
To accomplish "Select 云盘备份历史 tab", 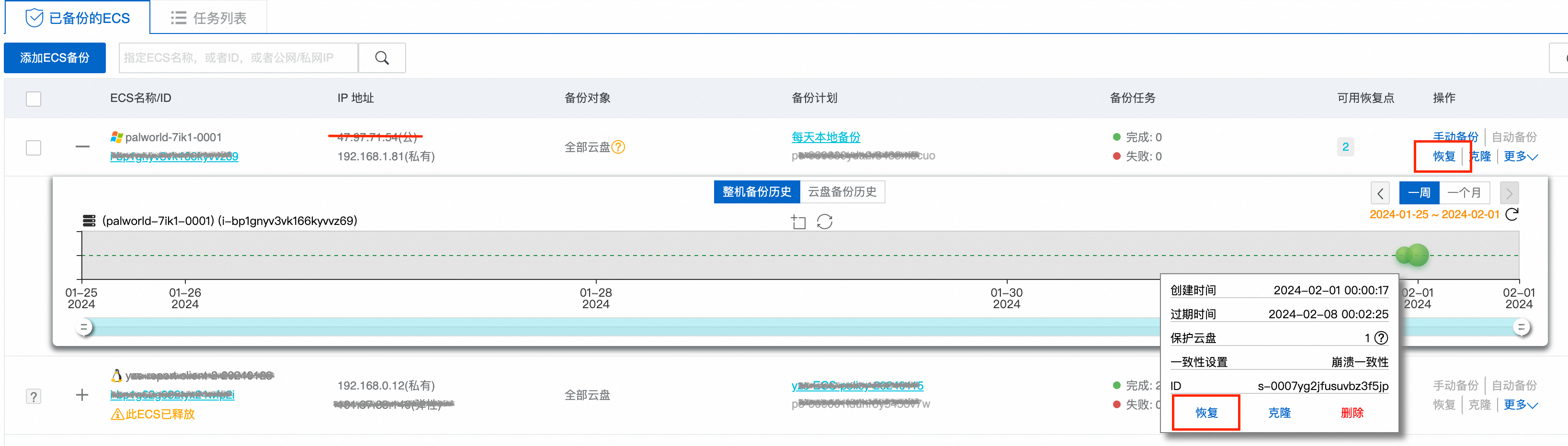I will pos(842,192).
